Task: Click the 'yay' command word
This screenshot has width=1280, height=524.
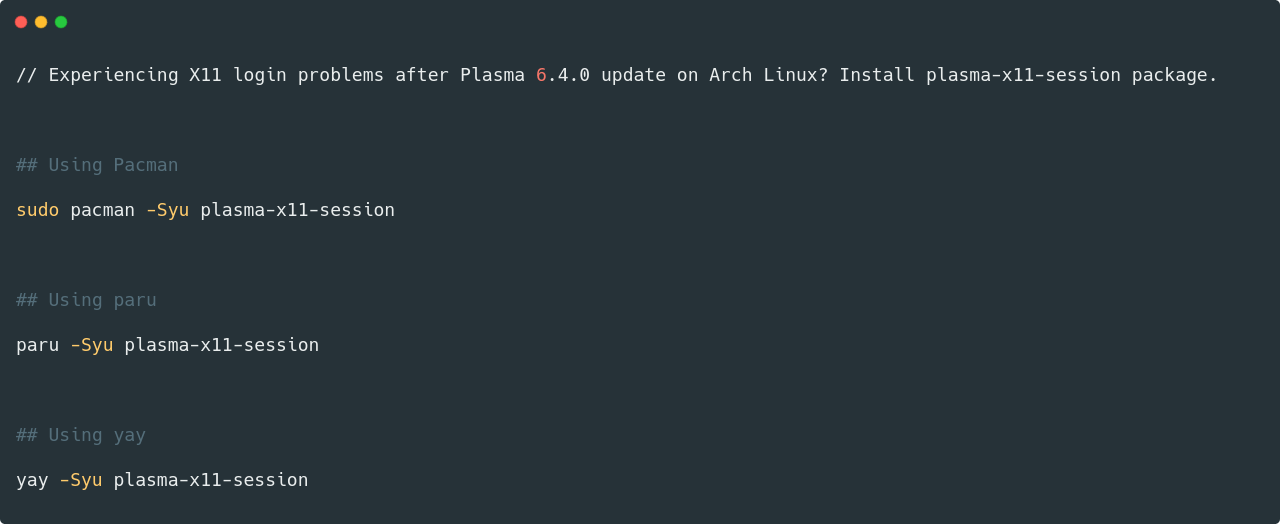Action: (32, 480)
